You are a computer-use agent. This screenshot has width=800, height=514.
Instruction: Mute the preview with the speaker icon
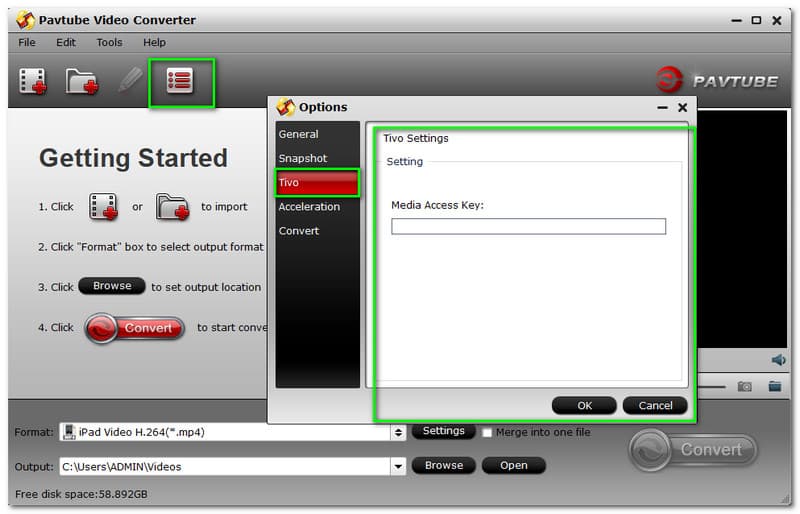click(x=778, y=360)
